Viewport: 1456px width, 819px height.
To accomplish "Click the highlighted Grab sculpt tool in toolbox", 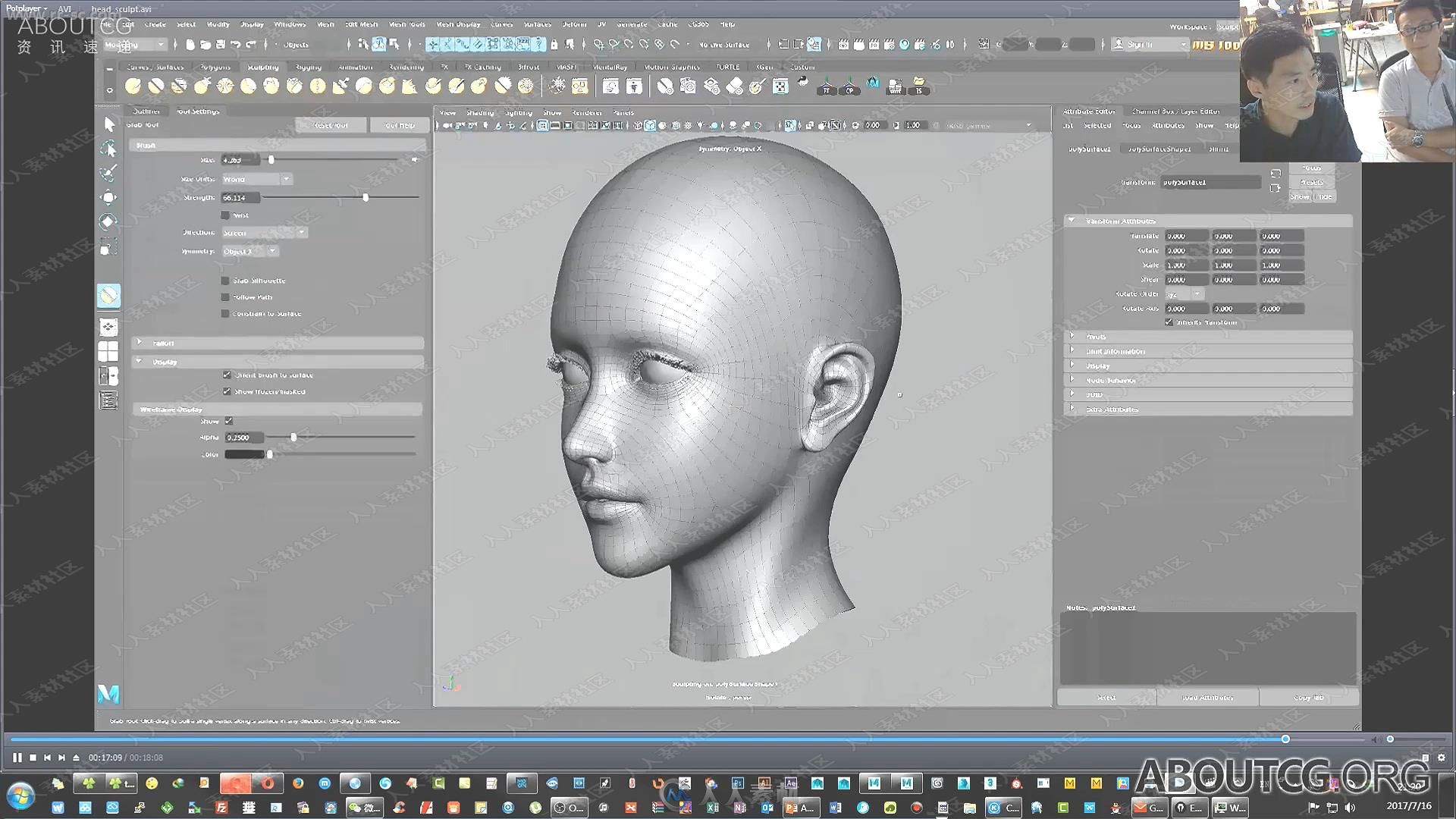I will click(x=108, y=296).
